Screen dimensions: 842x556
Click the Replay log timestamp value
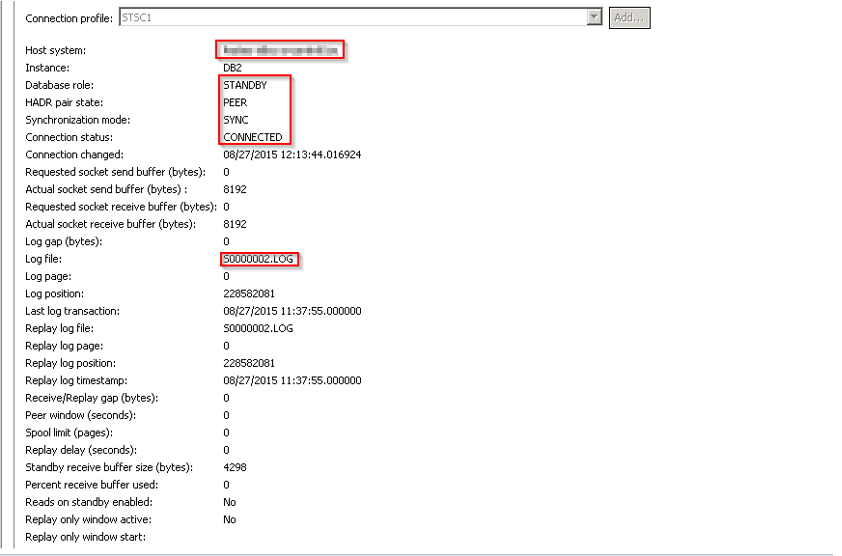[x=292, y=380]
